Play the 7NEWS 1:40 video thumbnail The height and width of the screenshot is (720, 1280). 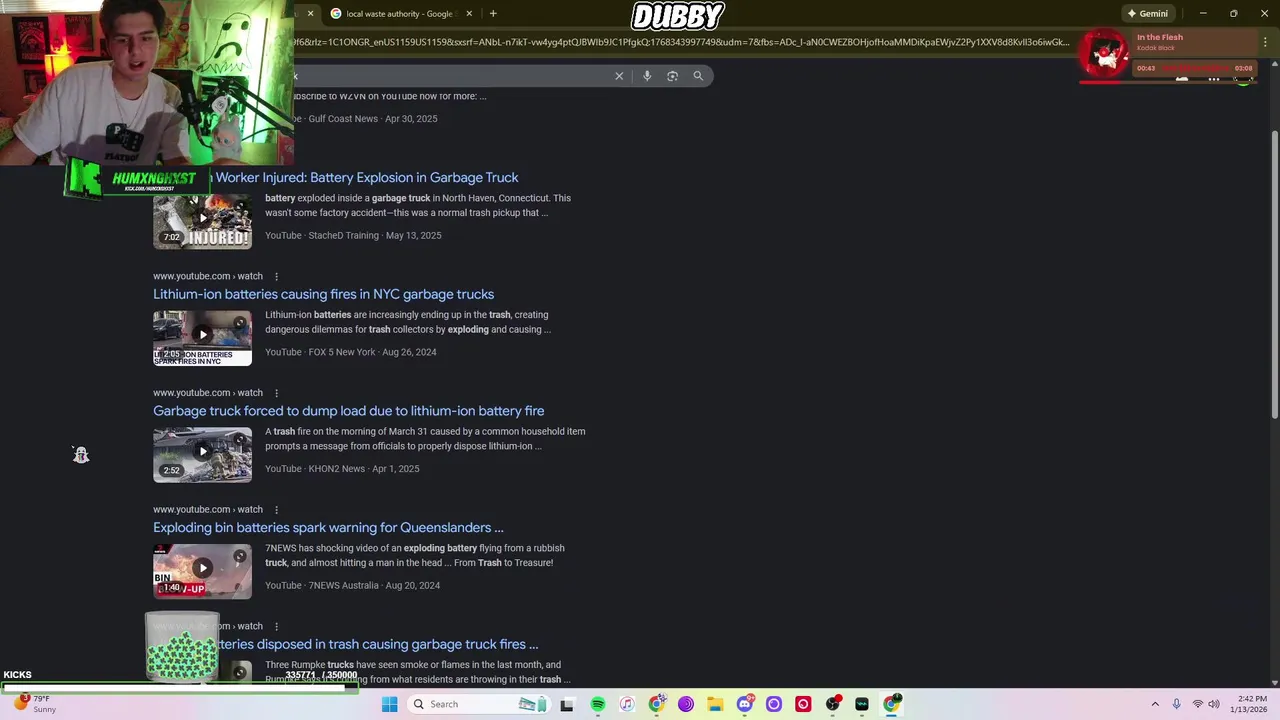tap(202, 571)
